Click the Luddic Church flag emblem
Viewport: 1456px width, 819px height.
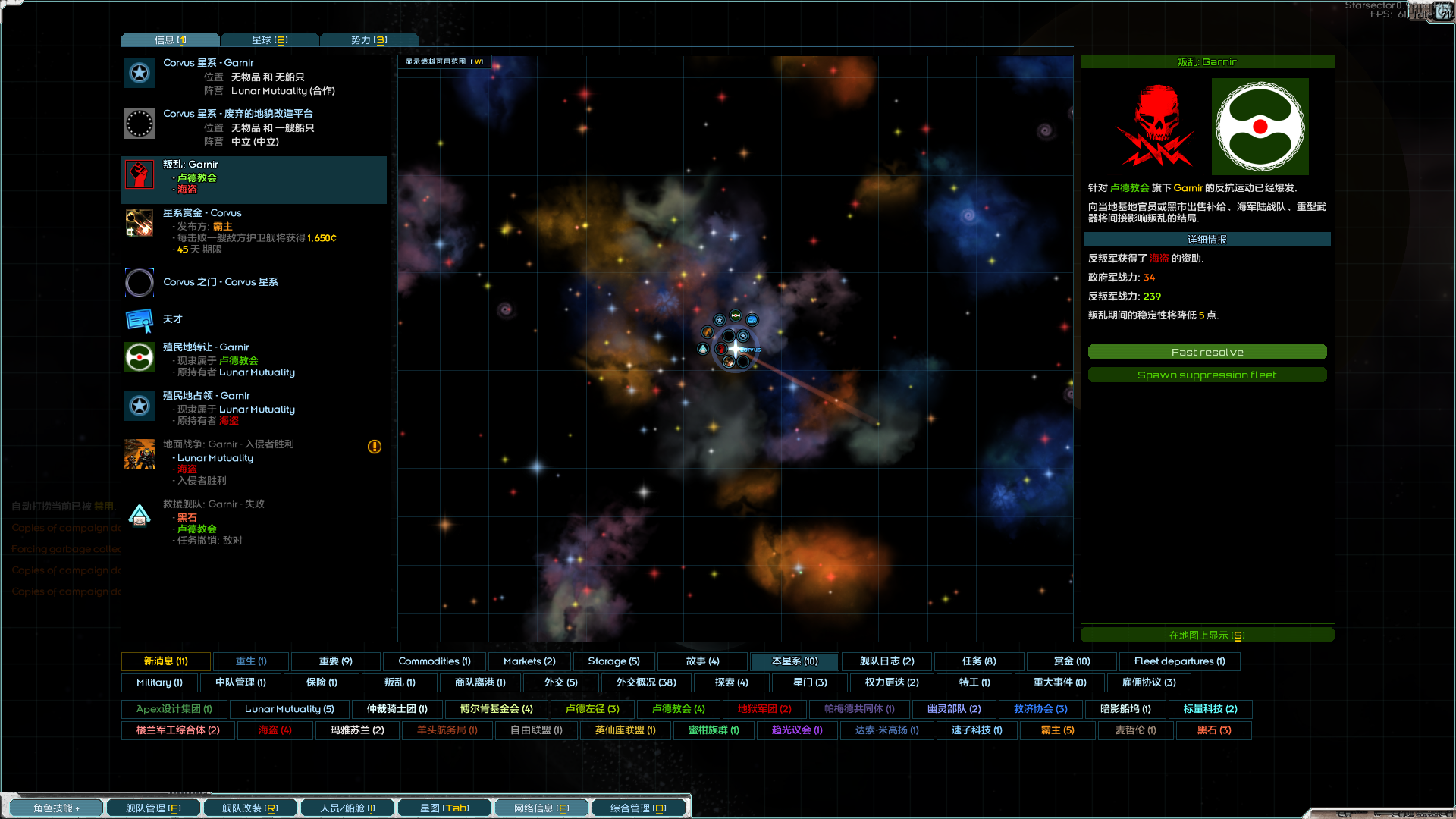click(x=1260, y=127)
